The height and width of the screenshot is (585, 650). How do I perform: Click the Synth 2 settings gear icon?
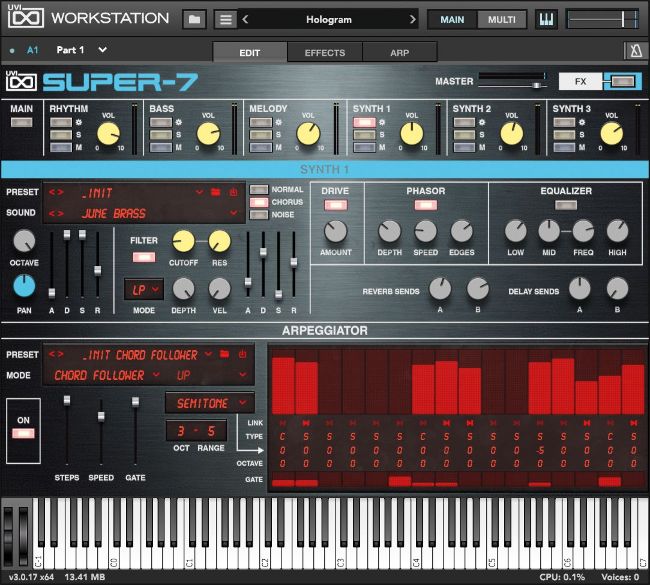[x=482, y=122]
